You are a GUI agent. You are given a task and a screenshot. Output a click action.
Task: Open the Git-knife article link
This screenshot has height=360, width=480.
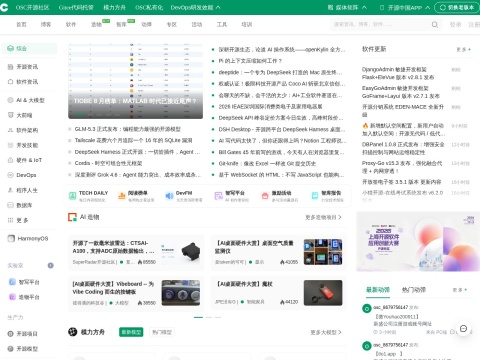point(267,164)
